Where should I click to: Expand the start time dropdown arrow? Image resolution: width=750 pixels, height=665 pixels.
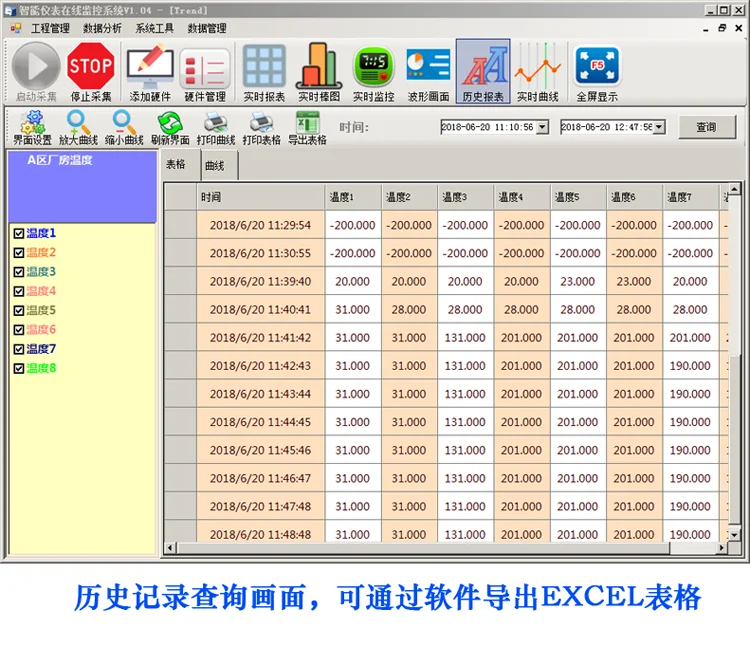point(542,127)
